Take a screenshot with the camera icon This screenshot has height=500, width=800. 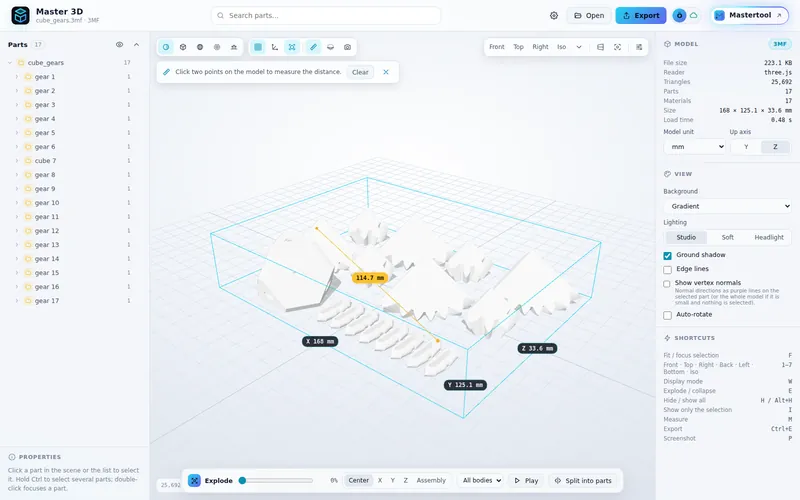(x=347, y=47)
